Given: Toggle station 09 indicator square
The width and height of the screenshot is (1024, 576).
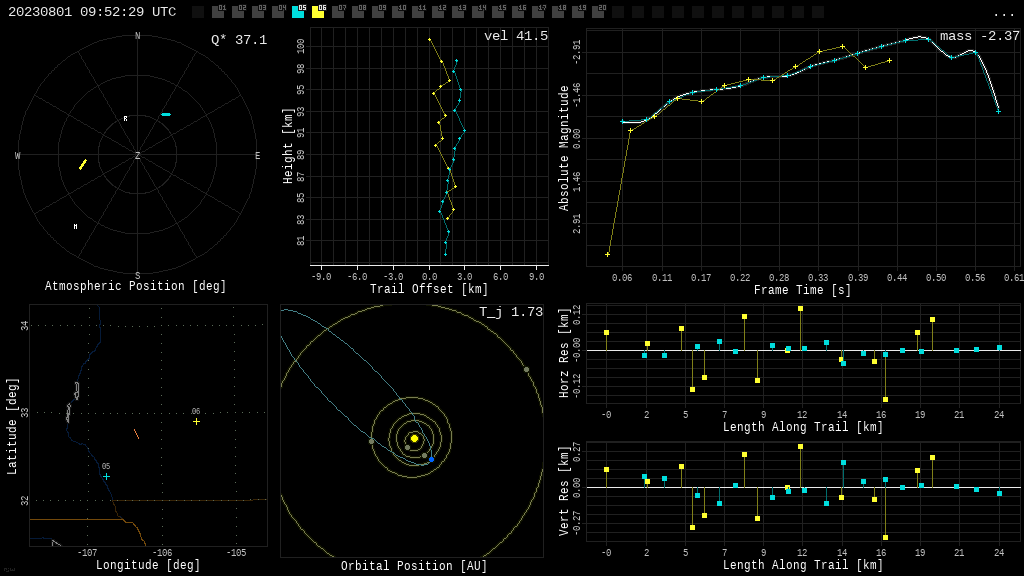Looking at the screenshot, I should point(379,12).
